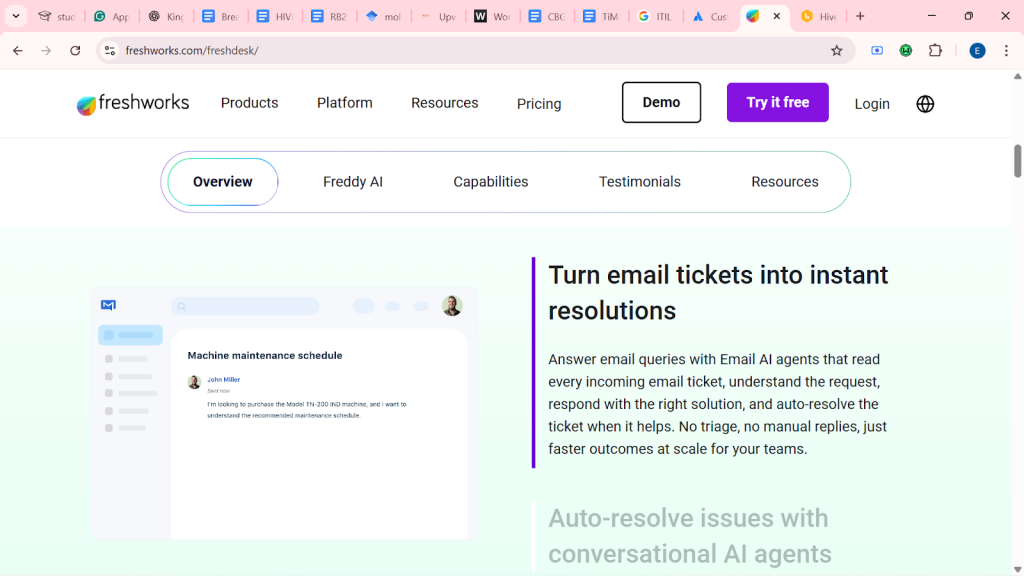Follow the Login link

tap(871, 104)
